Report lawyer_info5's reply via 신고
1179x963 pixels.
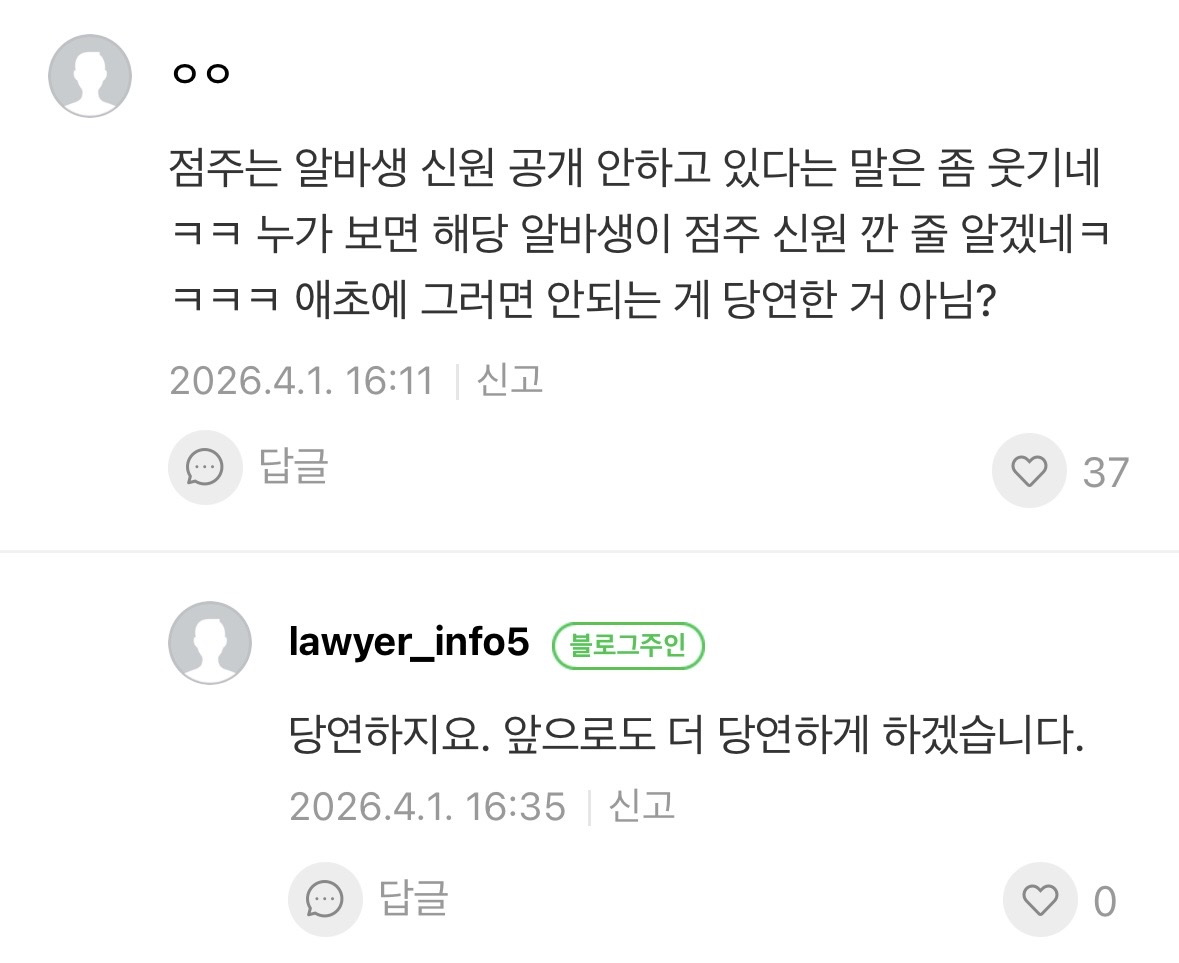642,806
